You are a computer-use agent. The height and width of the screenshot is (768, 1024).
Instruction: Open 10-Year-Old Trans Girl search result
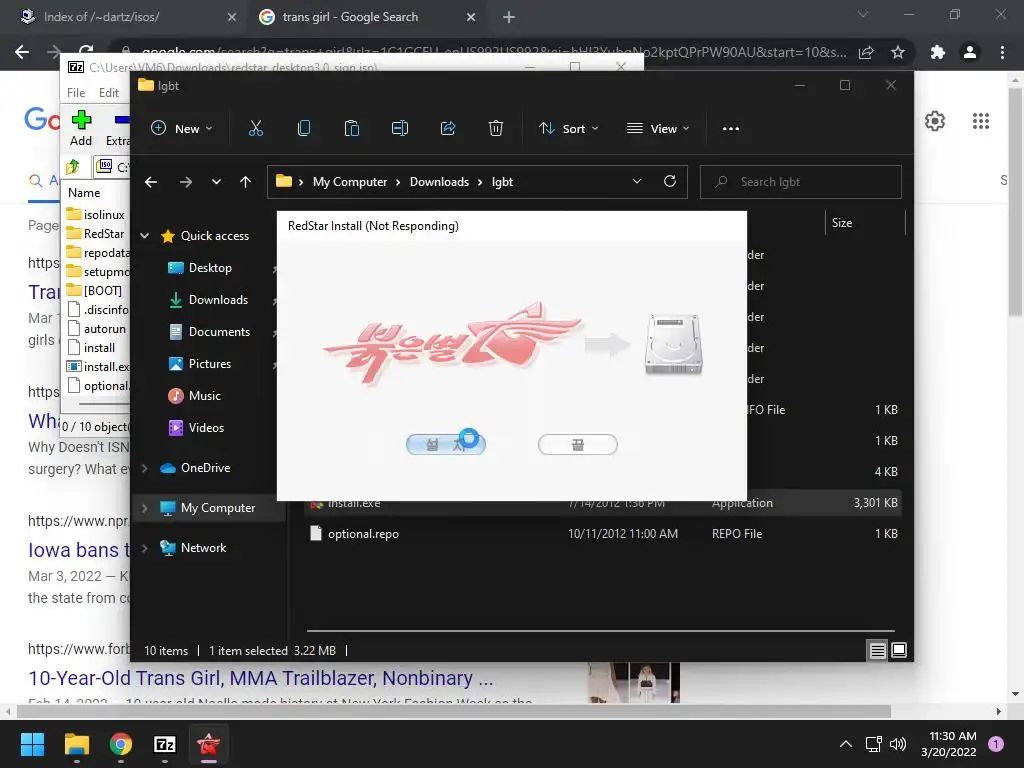pyautogui.click(x=261, y=679)
